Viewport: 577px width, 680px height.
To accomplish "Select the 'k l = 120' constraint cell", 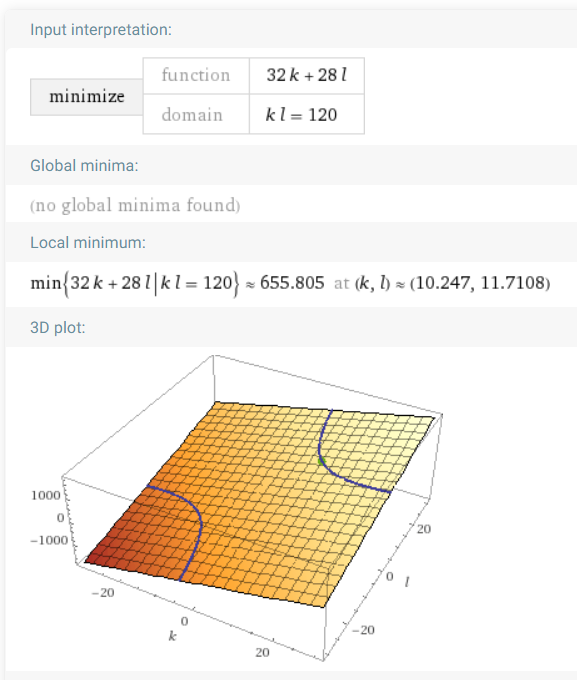I will click(307, 114).
